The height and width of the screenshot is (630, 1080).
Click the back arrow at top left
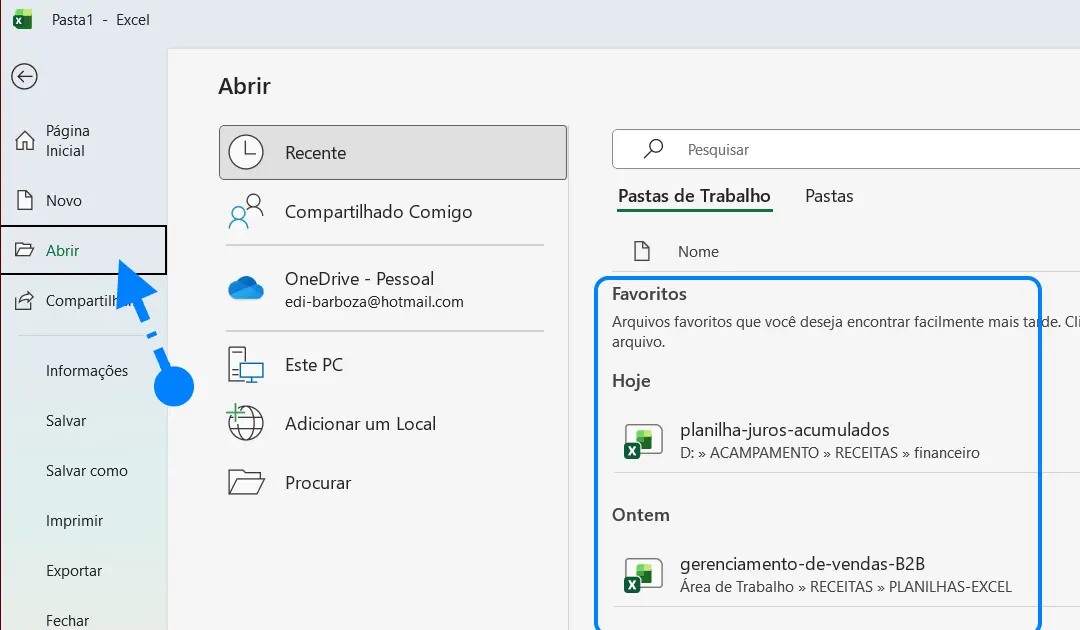click(24, 76)
